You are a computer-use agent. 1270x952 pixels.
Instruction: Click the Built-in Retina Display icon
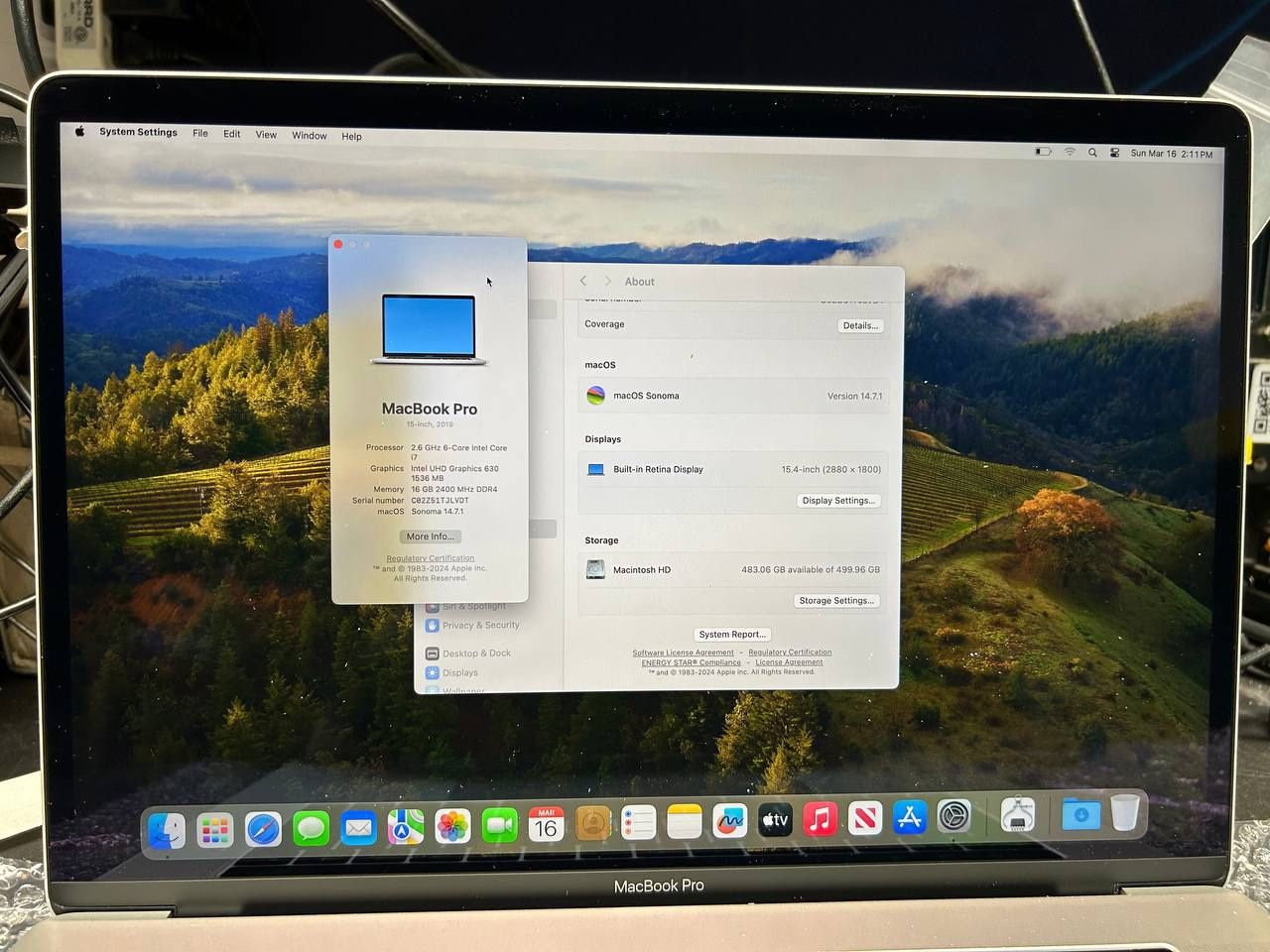click(x=595, y=469)
